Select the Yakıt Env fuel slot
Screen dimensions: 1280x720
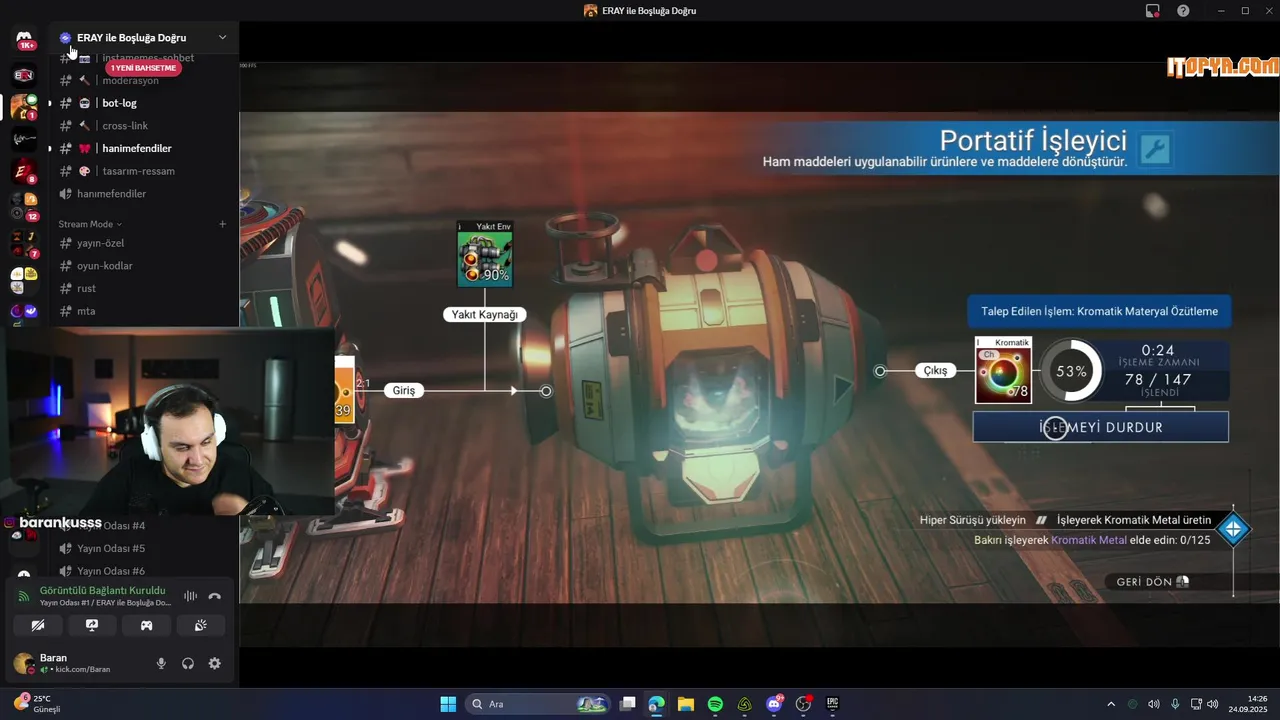[x=485, y=254]
